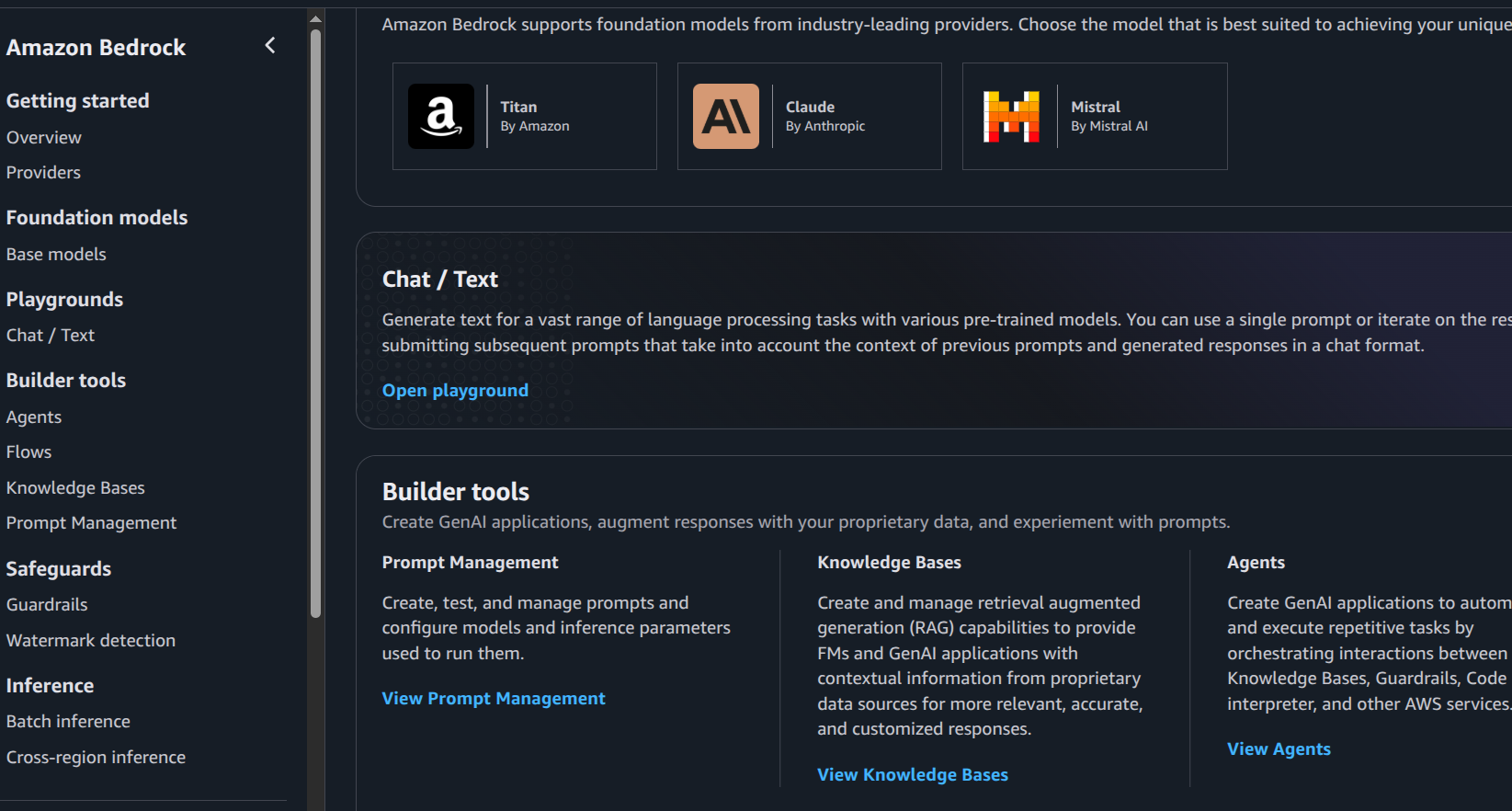Image resolution: width=1512 pixels, height=811 pixels.
Task: Open Knowledge Bases sidebar link
Action: pyautogui.click(x=75, y=487)
